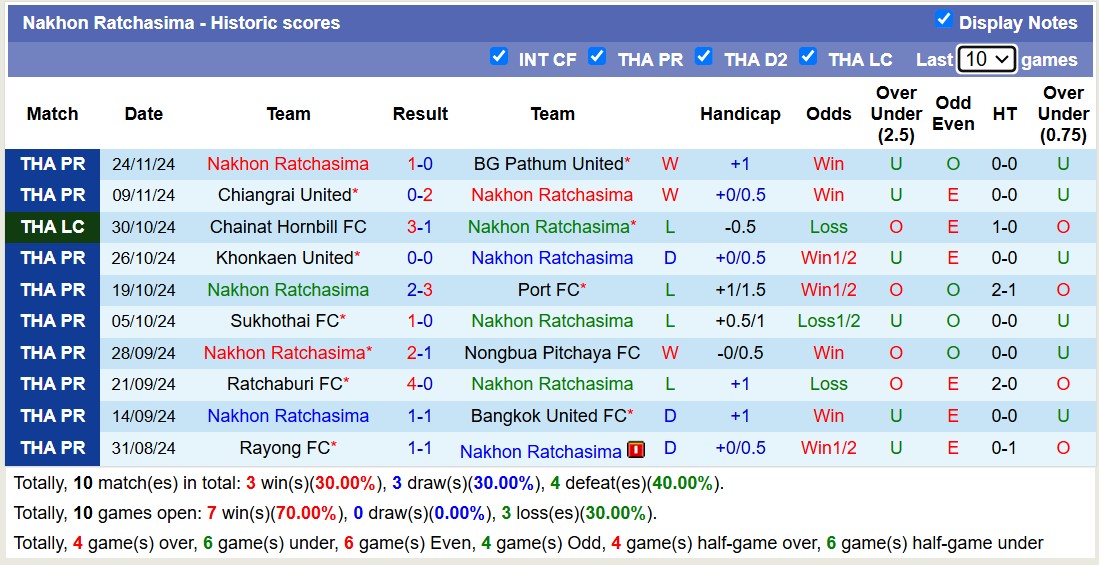Open the Ratchaburi FC team page
Image resolution: width=1099 pixels, height=565 pixels.
pos(284,384)
